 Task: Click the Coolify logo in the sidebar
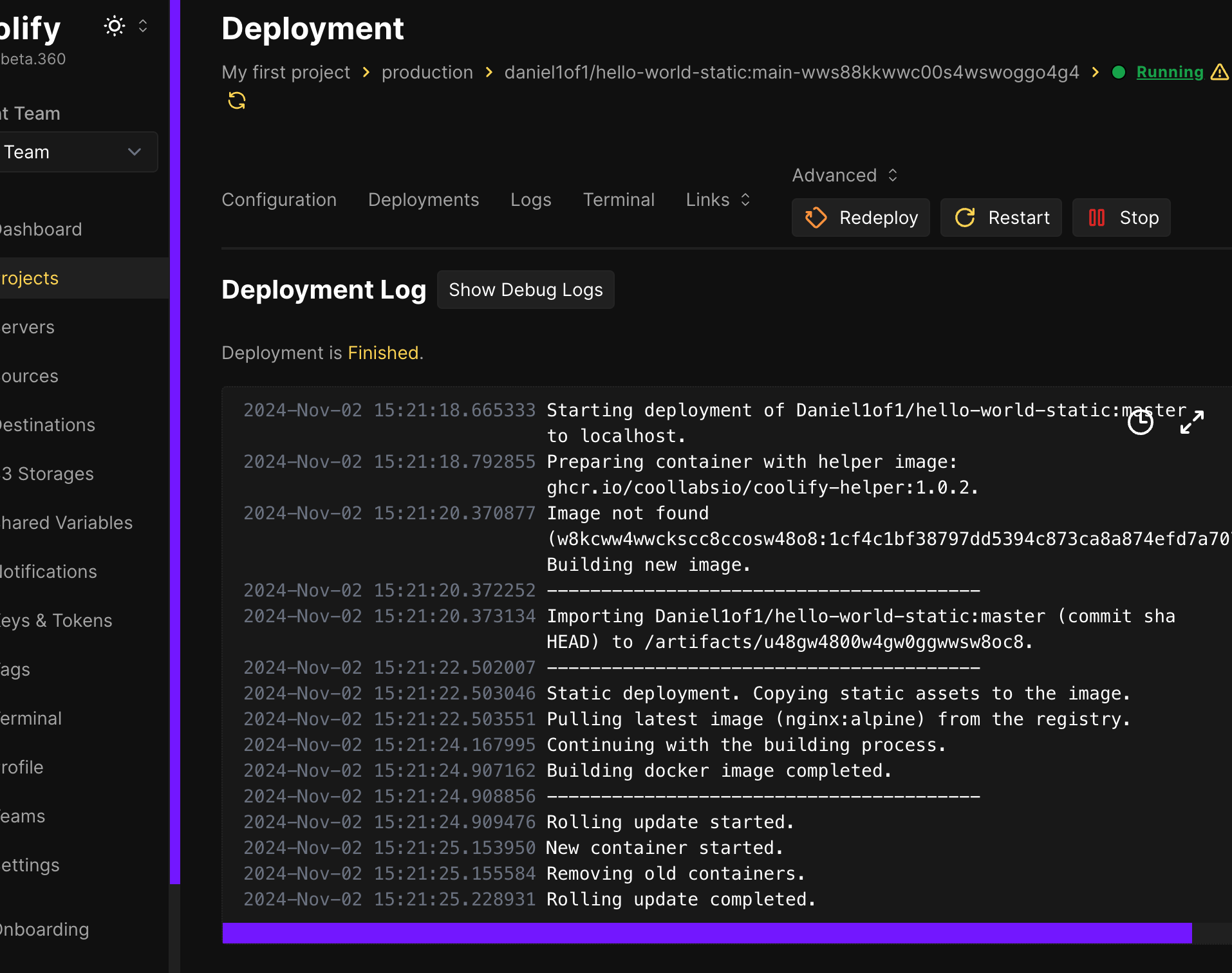pos(30,29)
